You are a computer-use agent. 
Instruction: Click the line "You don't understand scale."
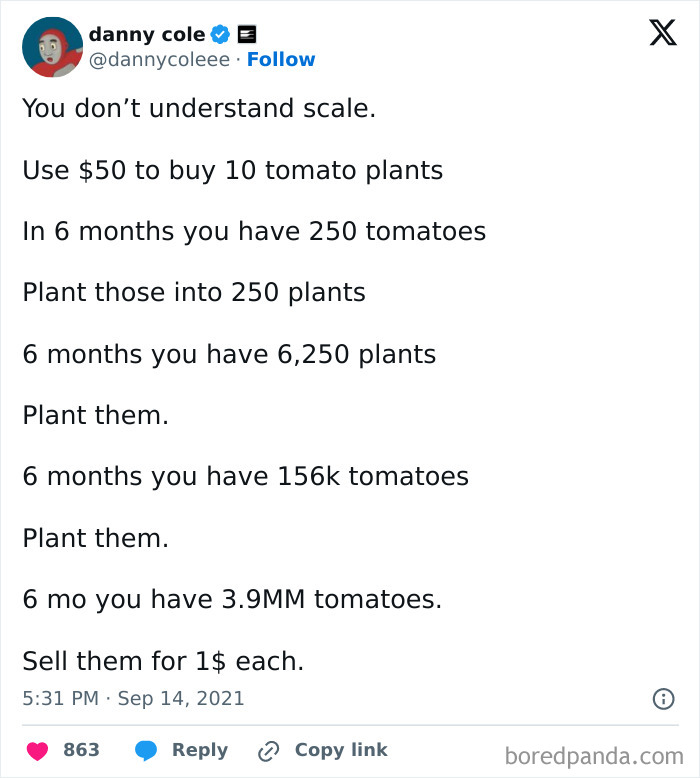coord(199,108)
